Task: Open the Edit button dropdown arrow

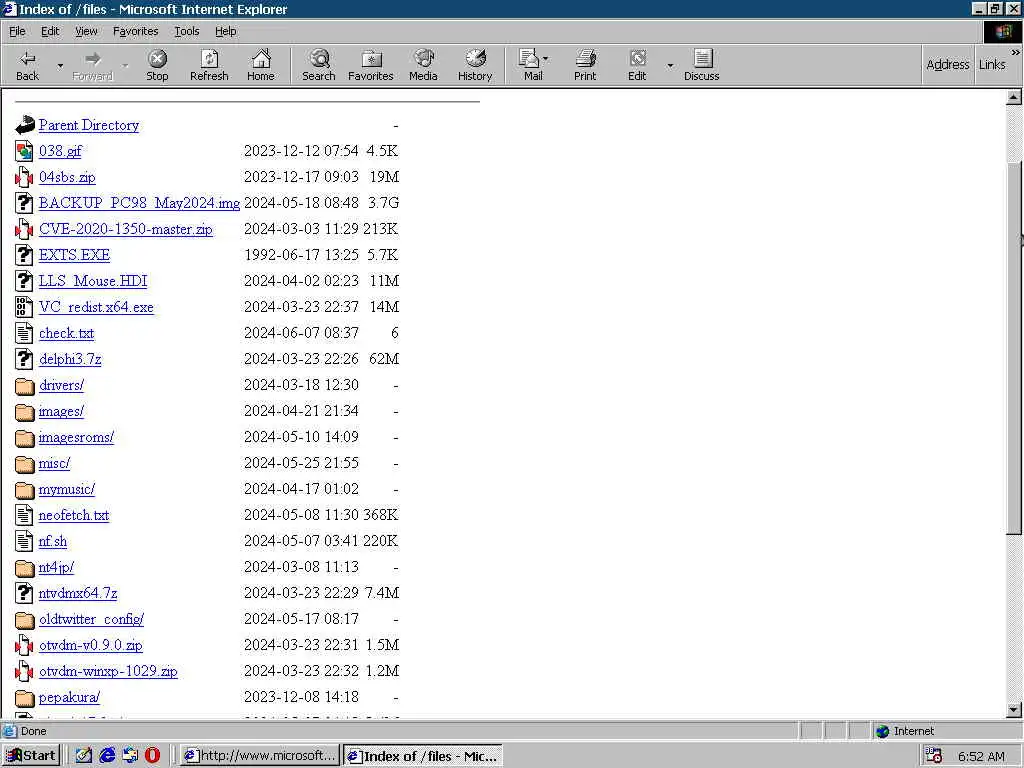Action: click(669, 65)
